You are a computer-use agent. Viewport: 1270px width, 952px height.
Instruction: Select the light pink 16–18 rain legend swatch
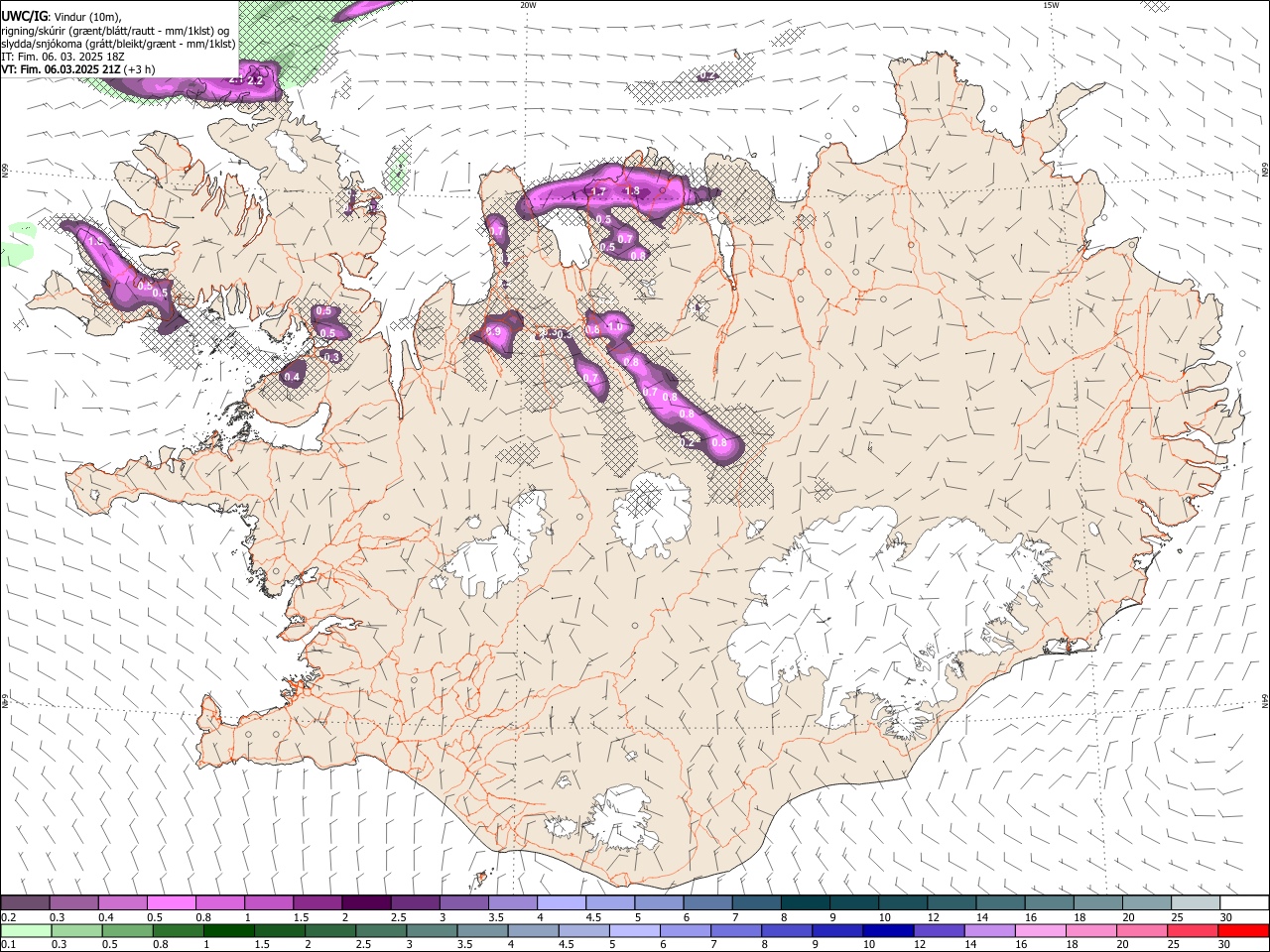[1041, 930]
